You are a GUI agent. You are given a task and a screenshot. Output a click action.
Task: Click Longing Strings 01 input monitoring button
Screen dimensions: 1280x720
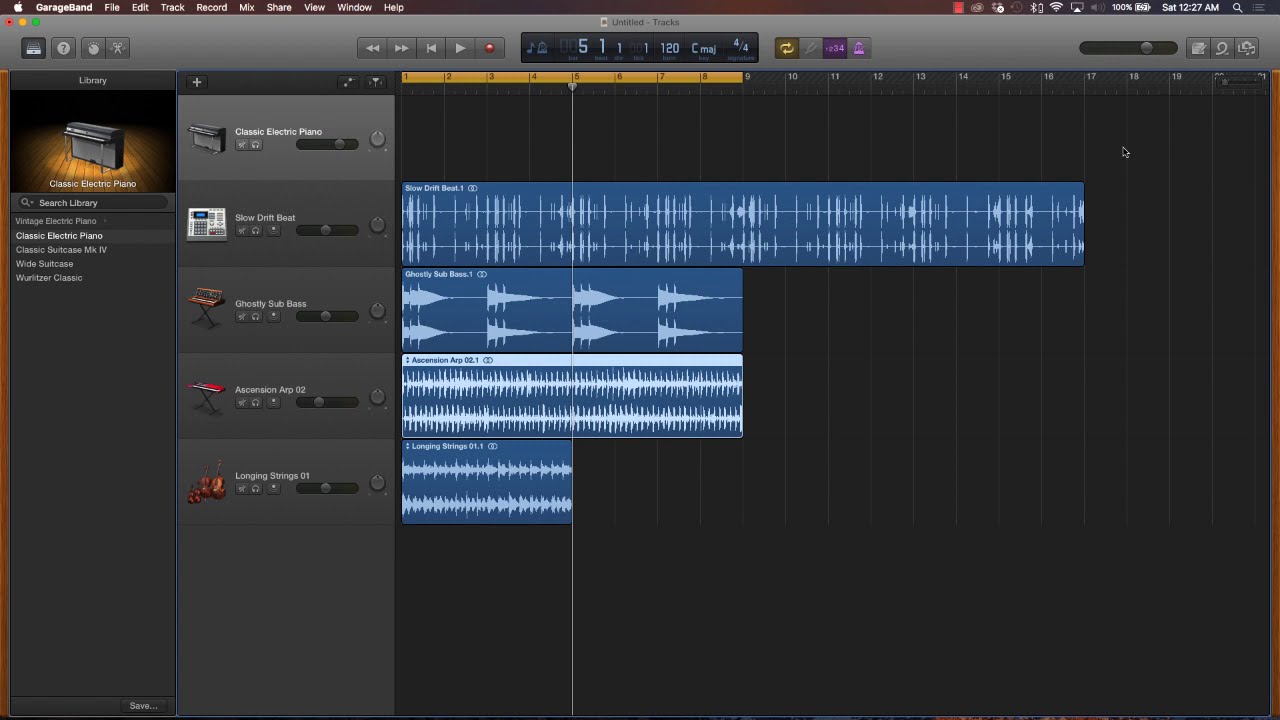coord(273,489)
